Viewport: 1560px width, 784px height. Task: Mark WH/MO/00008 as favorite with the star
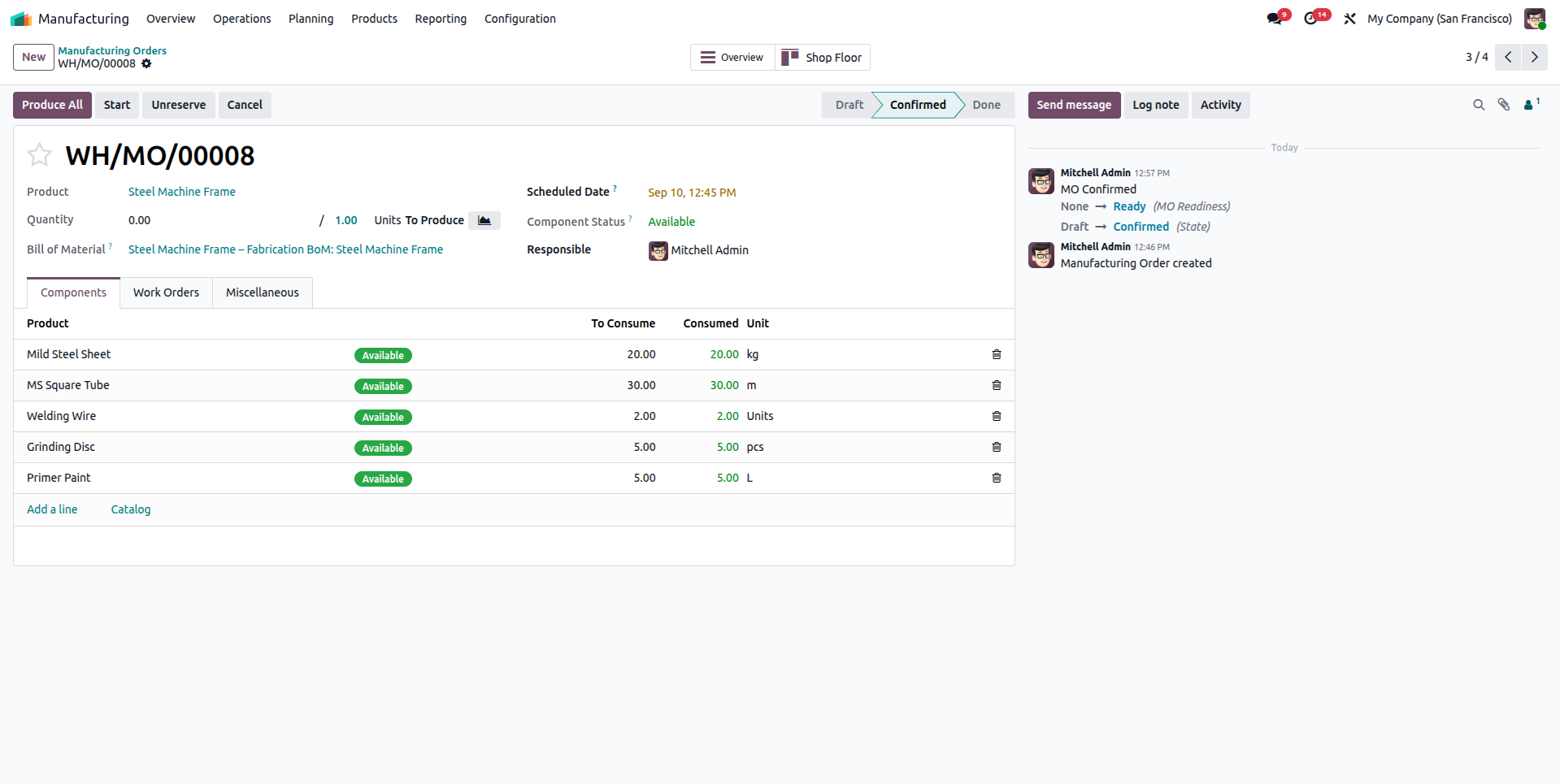[x=39, y=154]
